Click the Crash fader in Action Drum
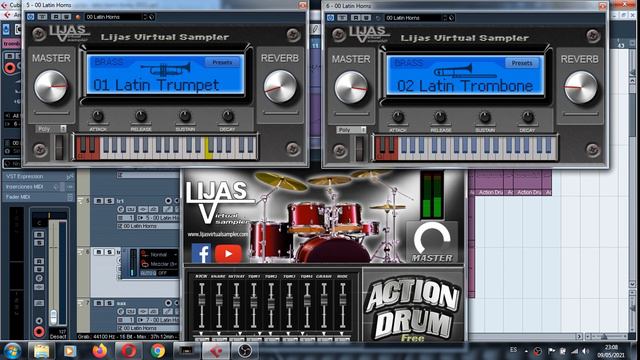 pos(324,300)
